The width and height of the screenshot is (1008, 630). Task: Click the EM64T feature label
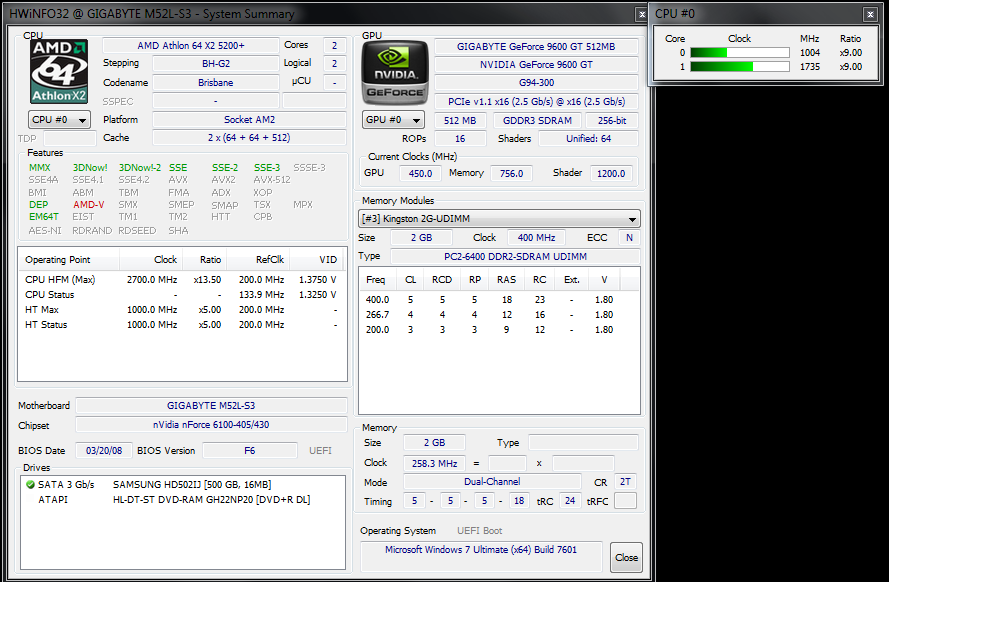click(44, 217)
